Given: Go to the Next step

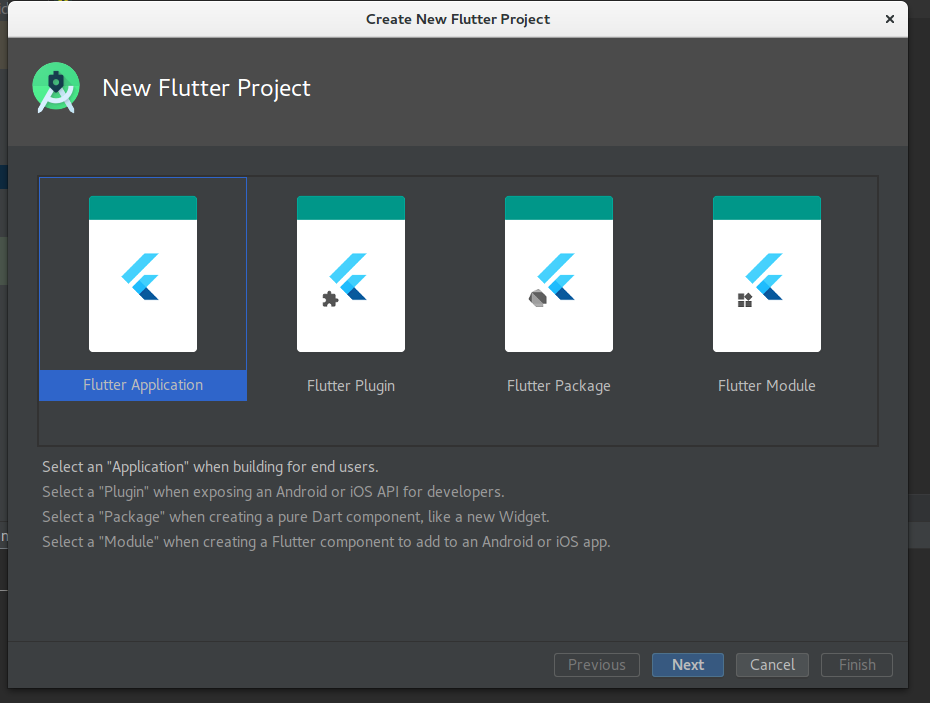Looking at the screenshot, I should tap(688, 665).
